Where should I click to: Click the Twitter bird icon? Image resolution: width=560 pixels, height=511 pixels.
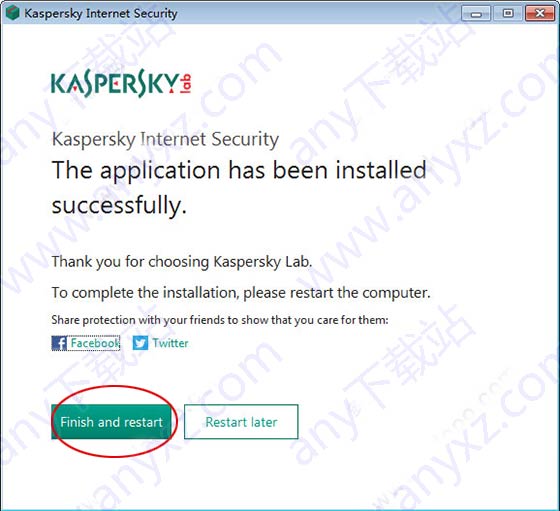pos(140,343)
